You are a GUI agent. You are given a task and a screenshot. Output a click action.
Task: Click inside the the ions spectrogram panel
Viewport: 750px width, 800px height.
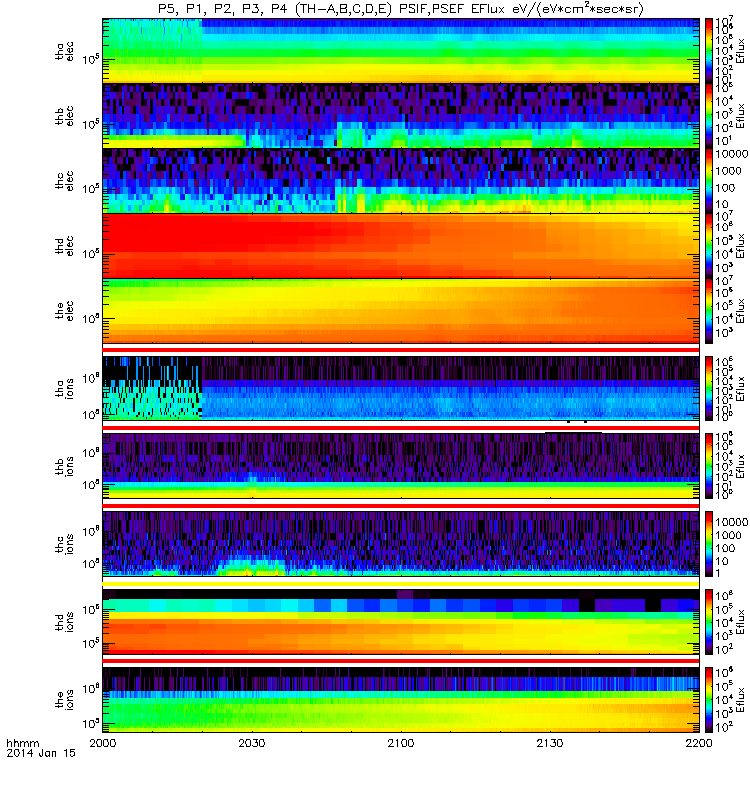[x=401, y=699]
